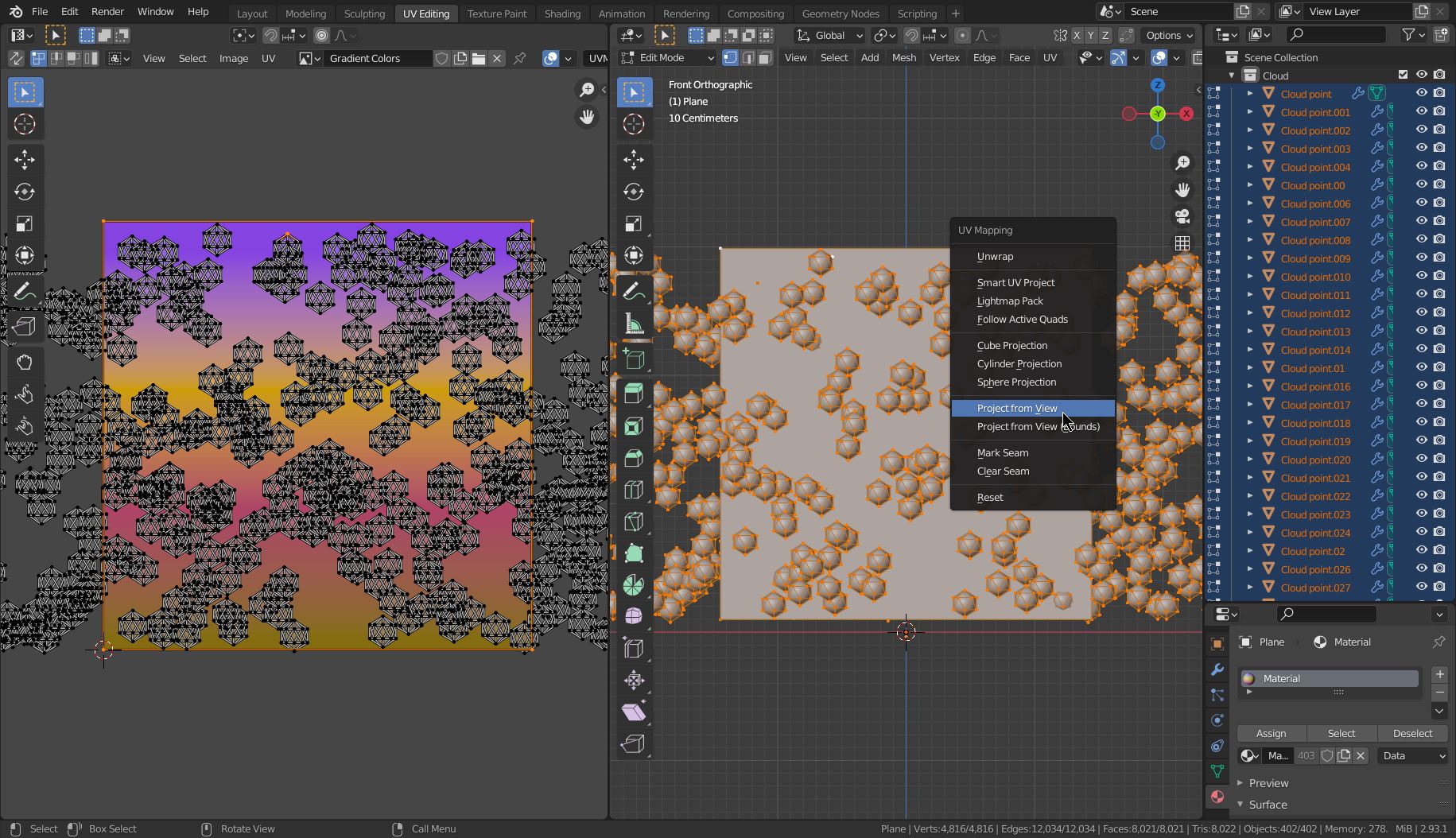This screenshot has width=1456, height=838.
Task: Open the Modifier Properties wrench tab
Action: [1217, 670]
